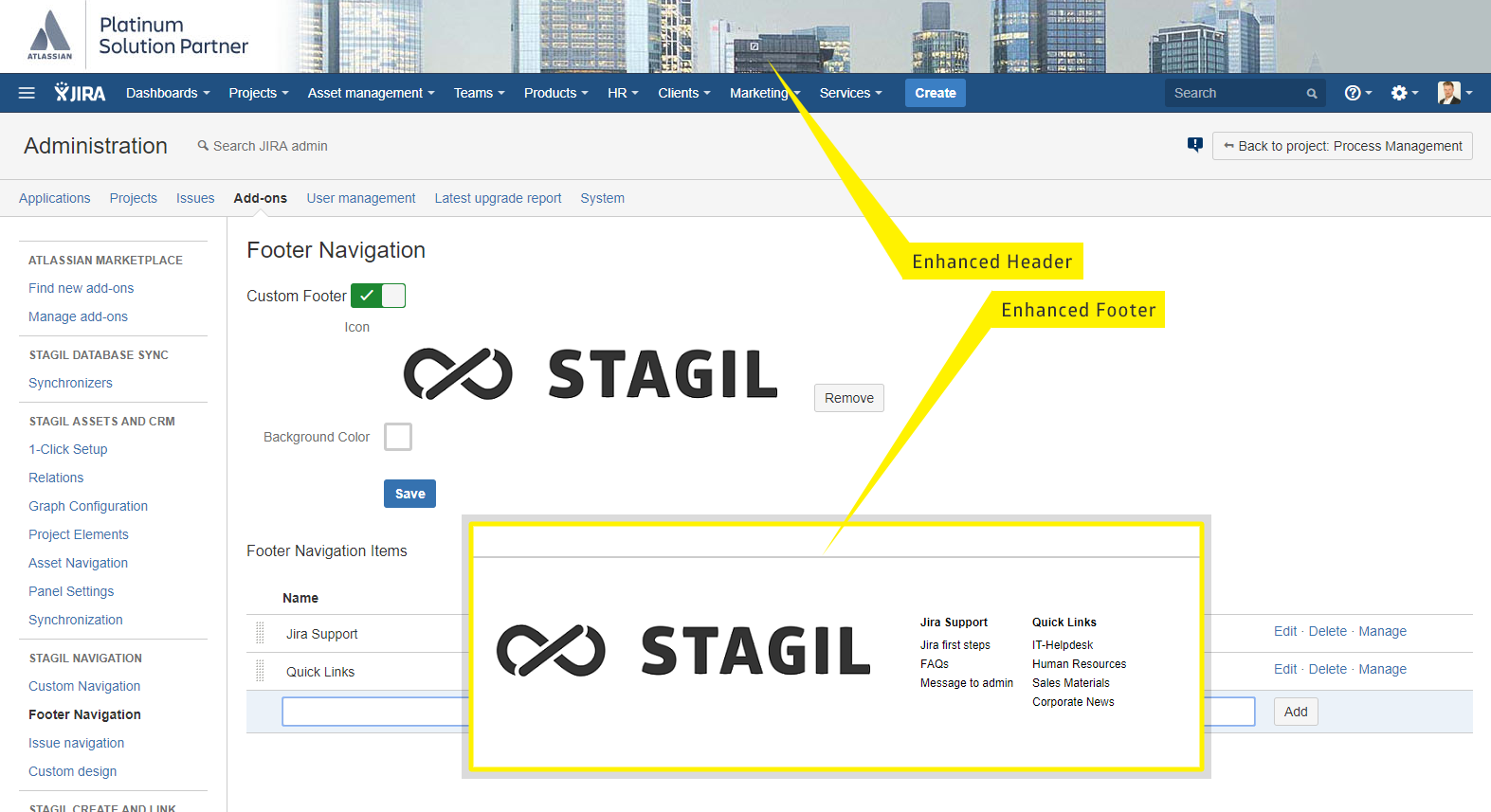Open the Background Color swatch picker
The height and width of the screenshot is (812, 1491).
click(x=398, y=437)
